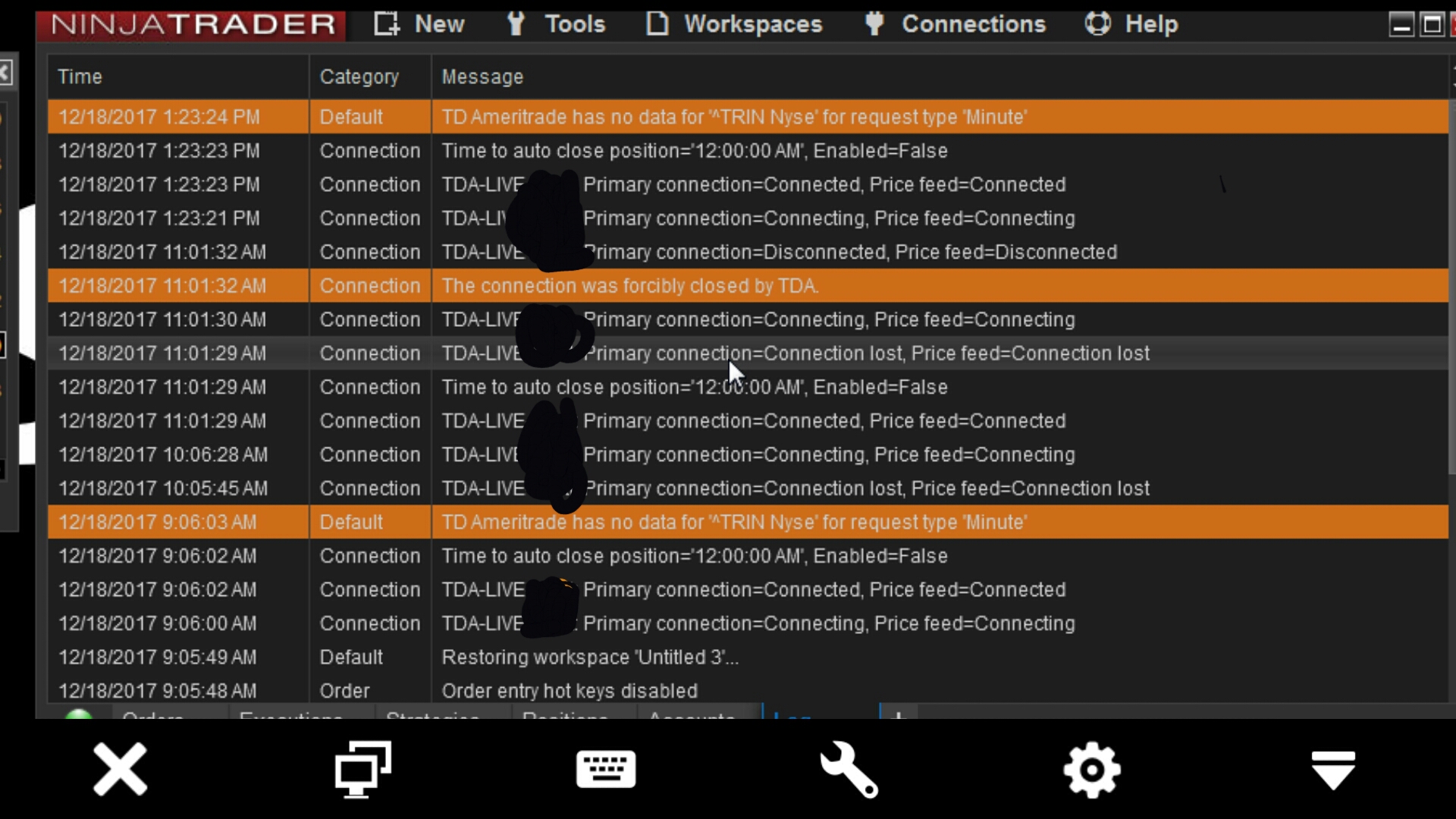The height and width of the screenshot is (819, 1456).
Task: Open the remote screens monitor icon
Action: (x=363, y=769)
